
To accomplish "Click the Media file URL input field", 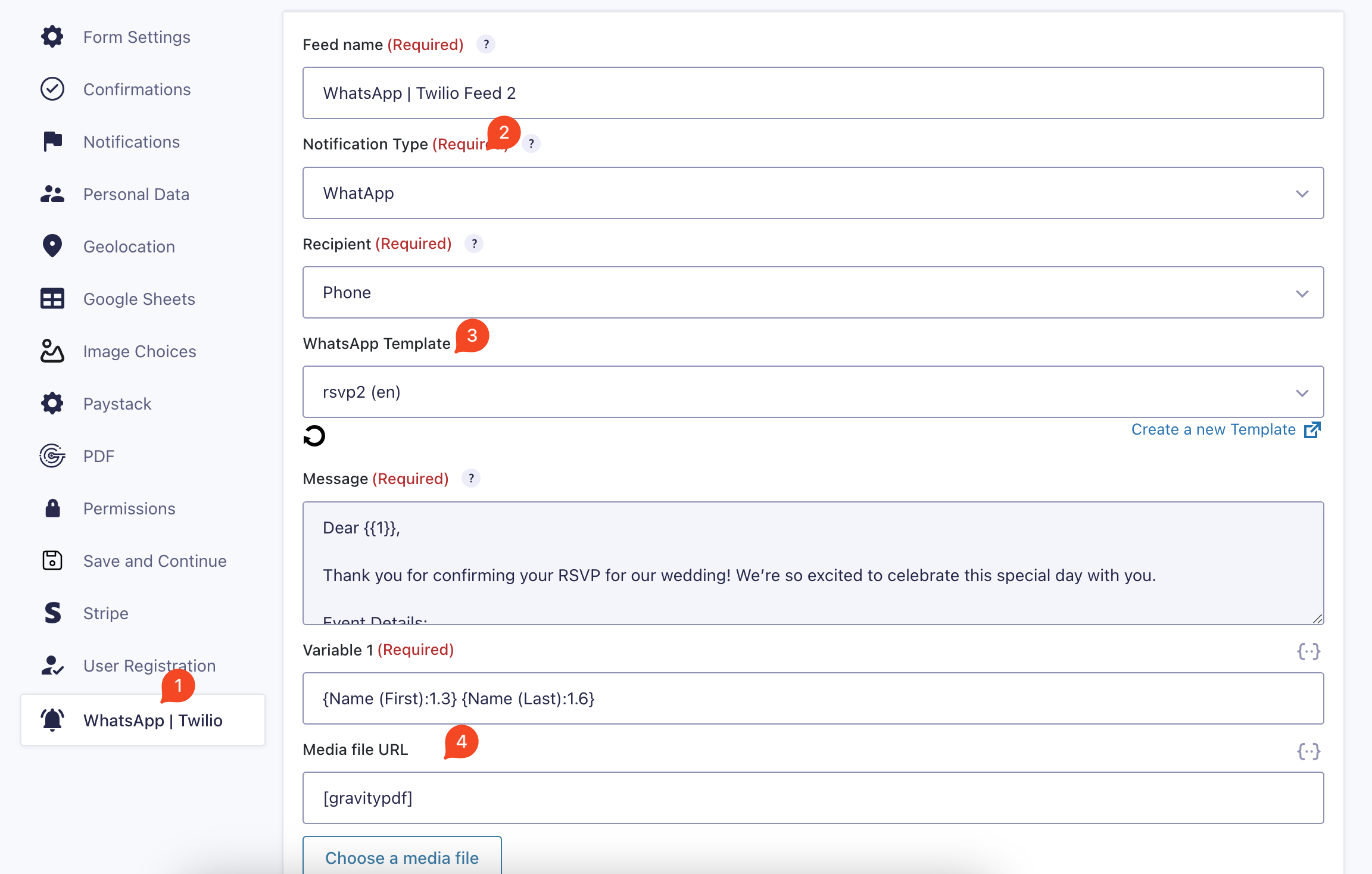I will [x=813, y=798].
